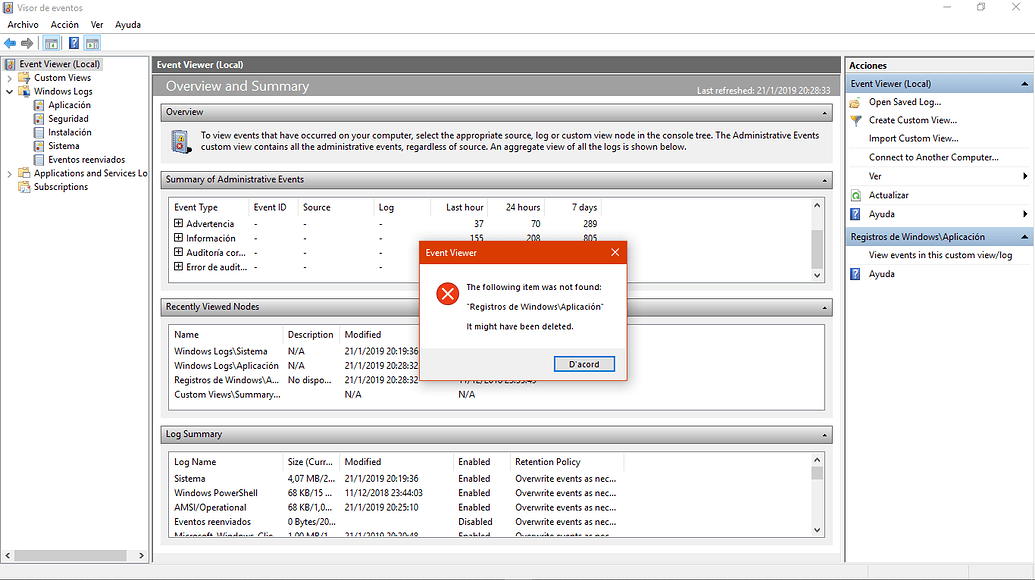
Task: Expand the Custom Views tree node
Action: pyautogui.click(x=9, y=78)
